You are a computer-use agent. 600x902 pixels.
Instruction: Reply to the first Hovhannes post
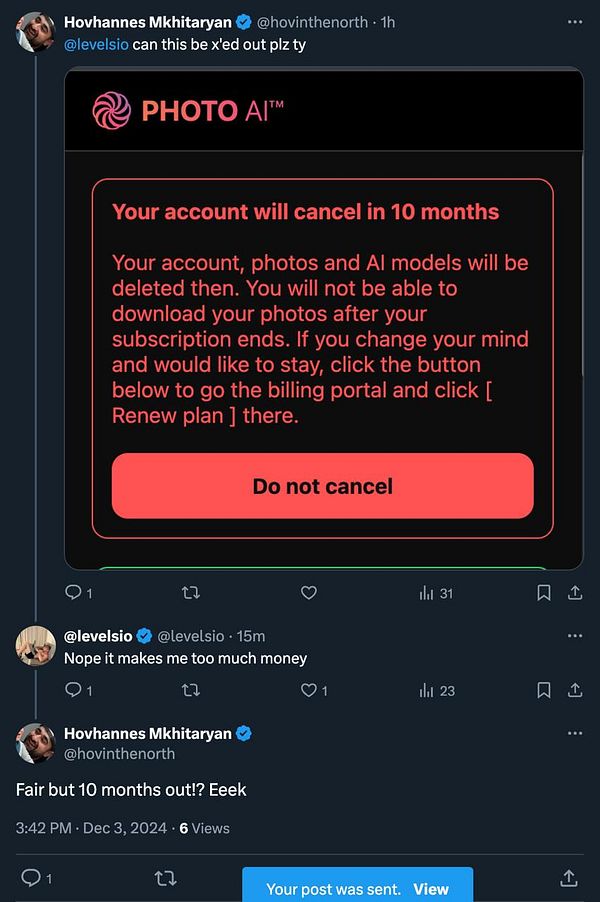[72, 593]
